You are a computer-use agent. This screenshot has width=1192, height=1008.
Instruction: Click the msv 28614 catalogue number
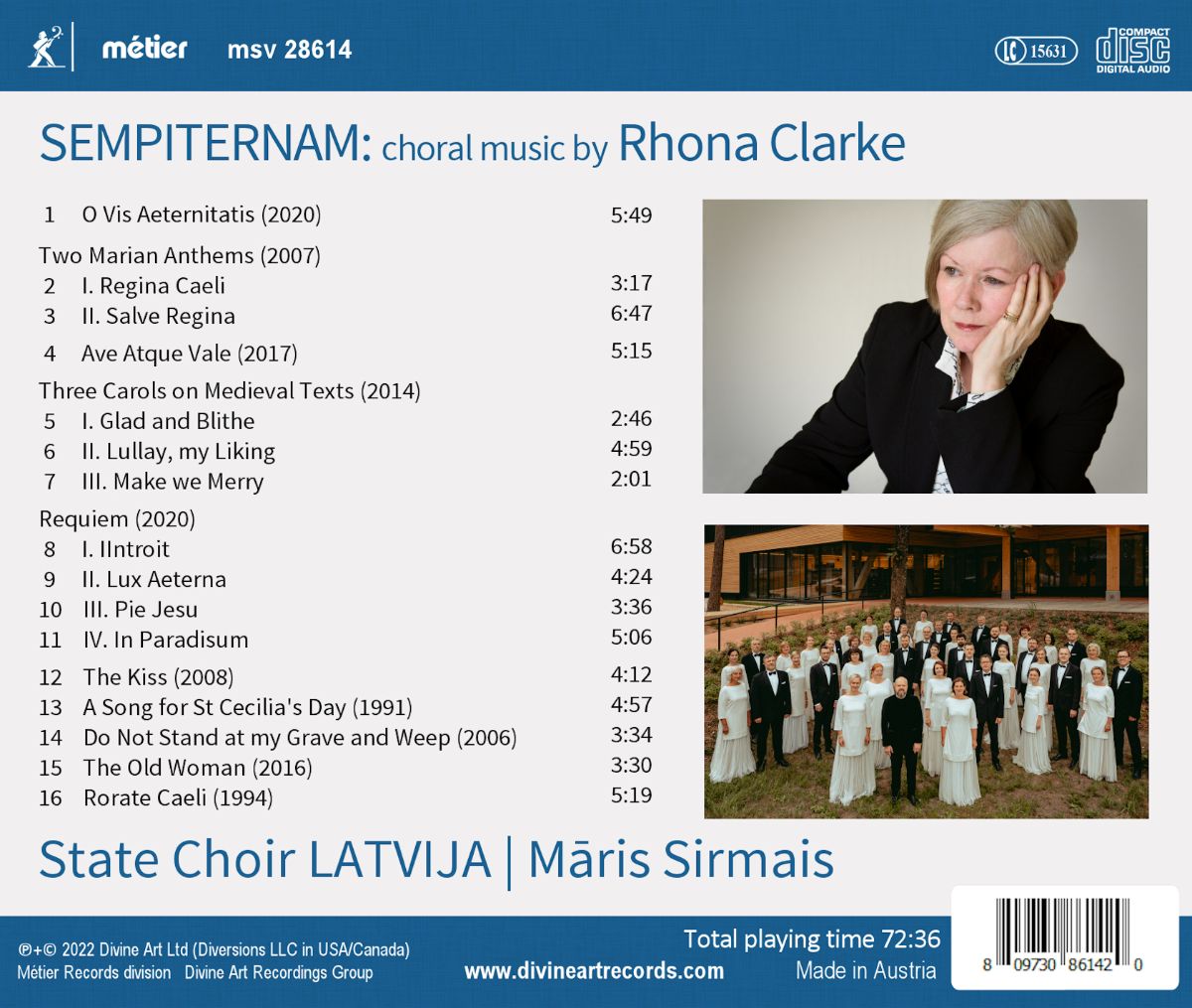tap(289, 50)
